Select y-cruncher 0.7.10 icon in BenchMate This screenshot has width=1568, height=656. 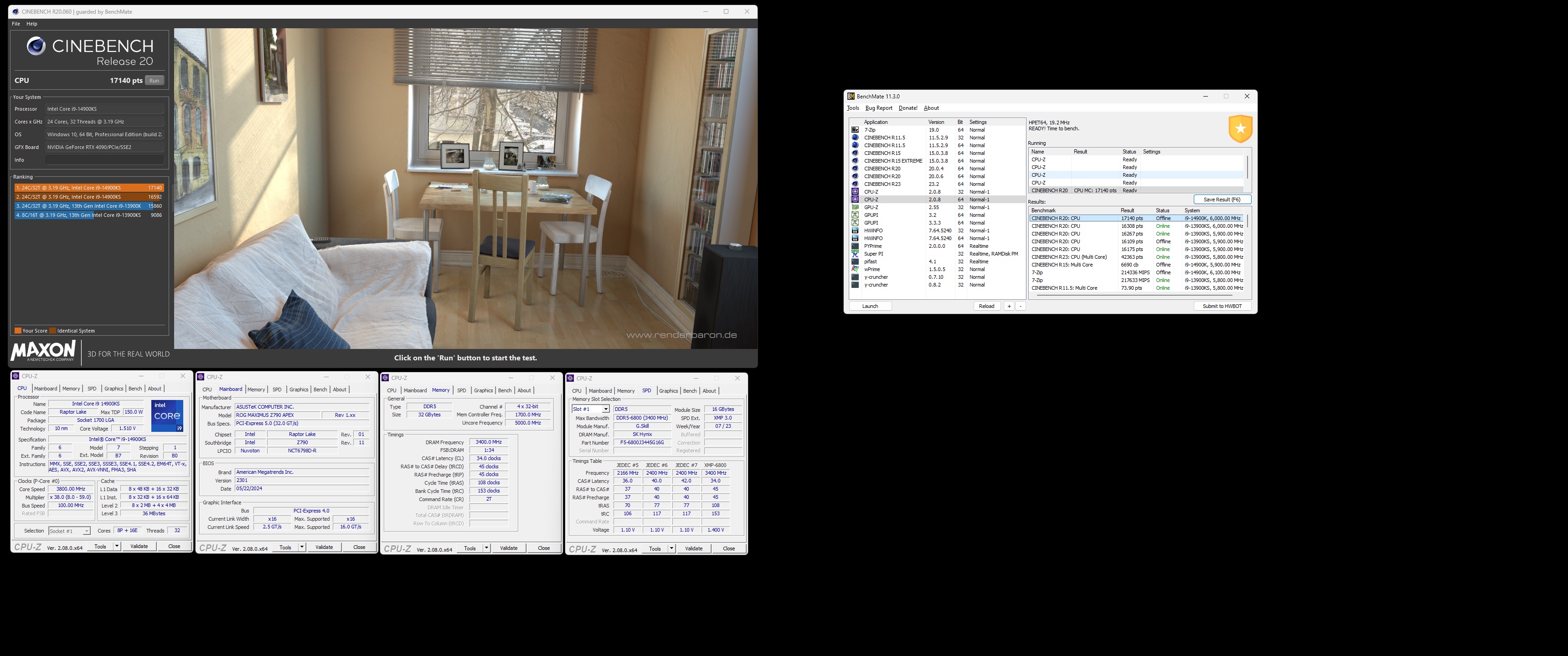855,277
